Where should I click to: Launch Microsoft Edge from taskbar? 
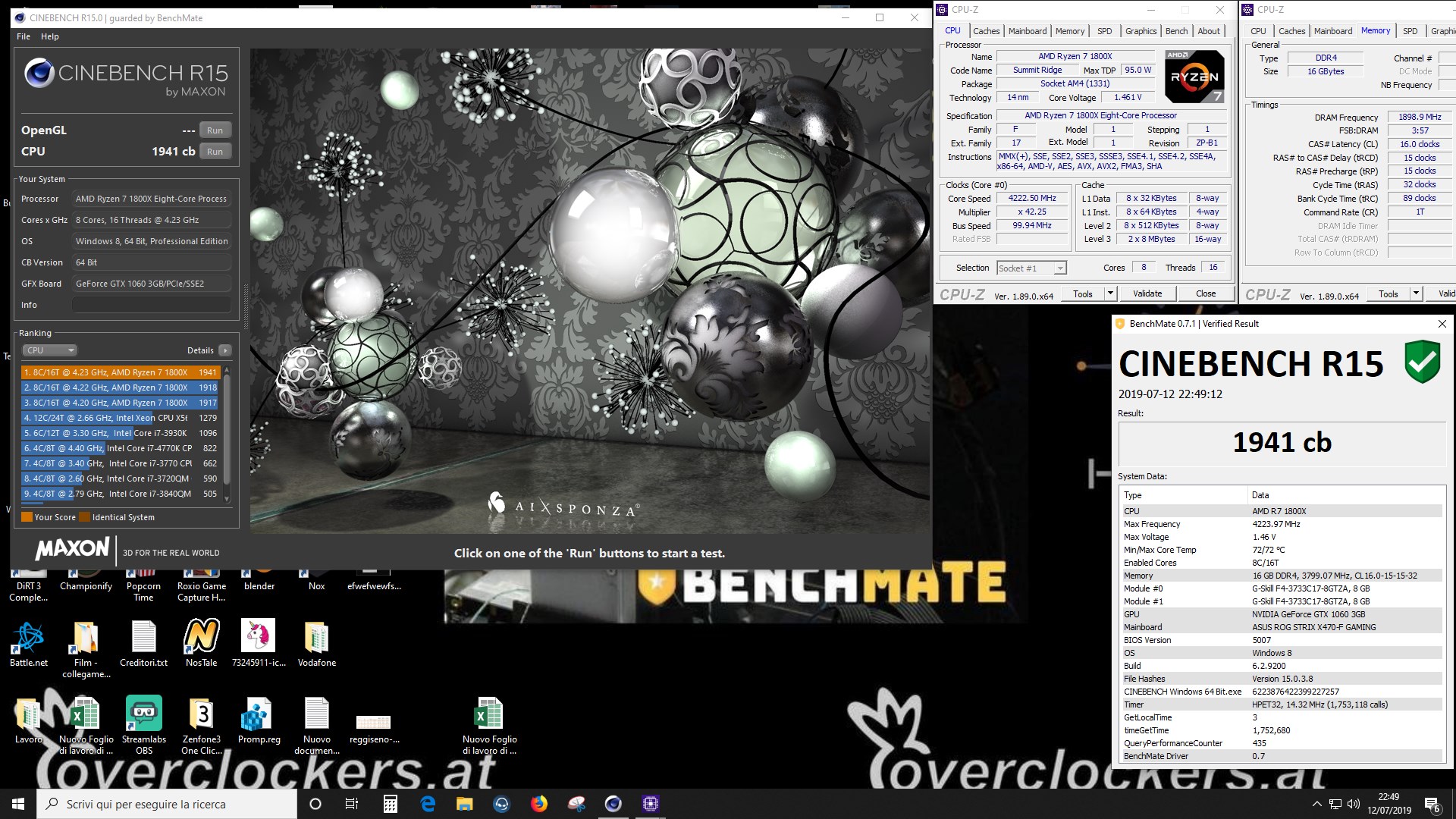click(x=428, y=804)
